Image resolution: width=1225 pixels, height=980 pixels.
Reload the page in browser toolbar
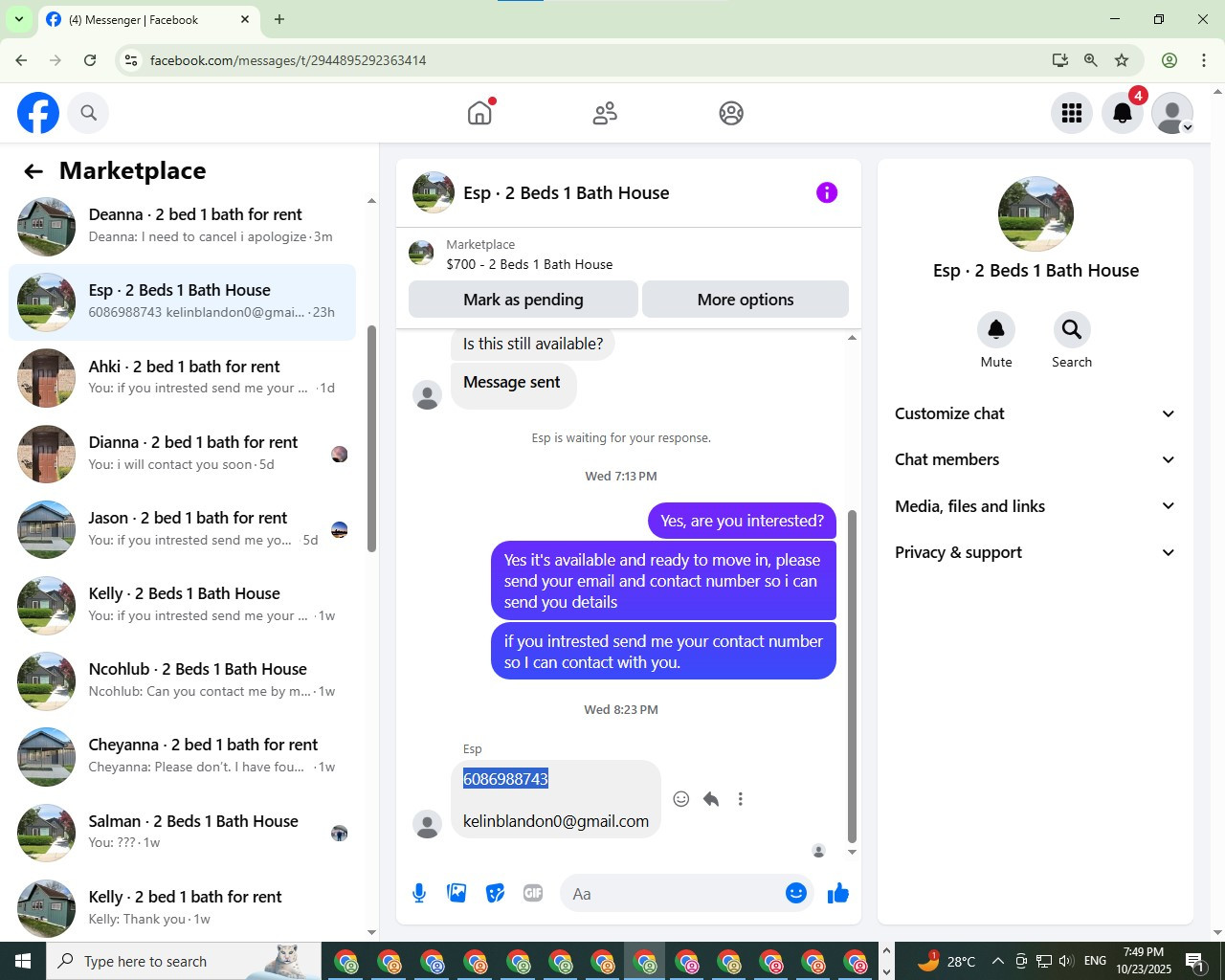click(x=90, y=60)
